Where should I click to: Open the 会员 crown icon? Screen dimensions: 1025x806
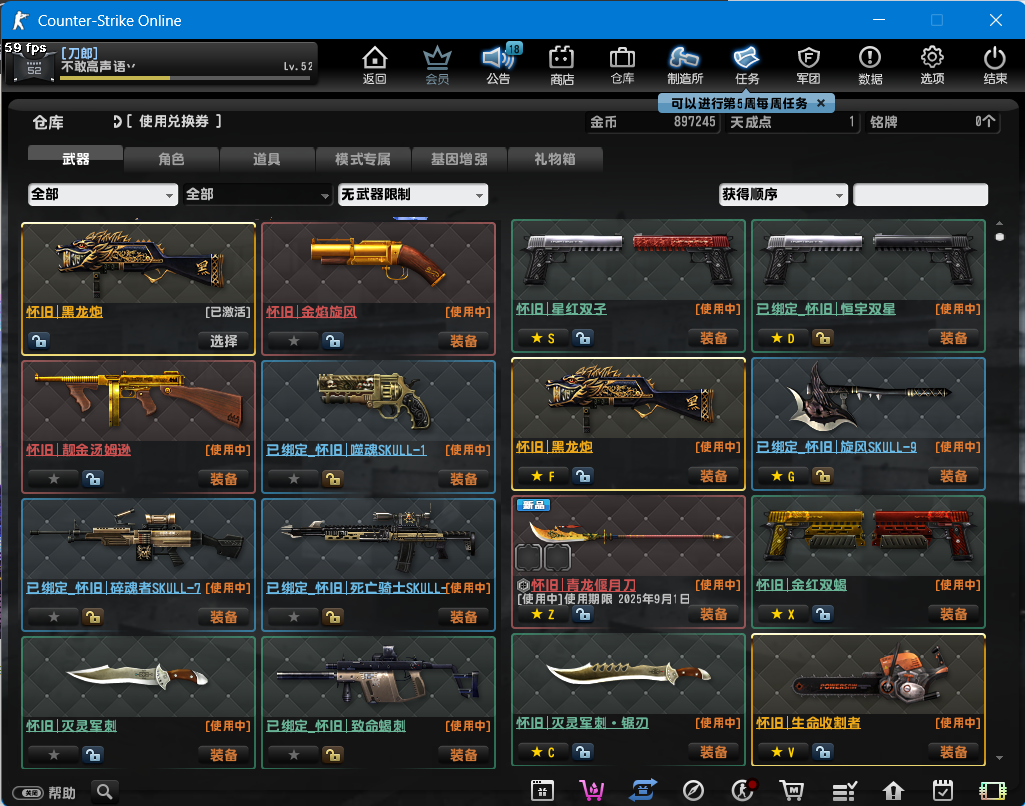[x=437, y=64]
